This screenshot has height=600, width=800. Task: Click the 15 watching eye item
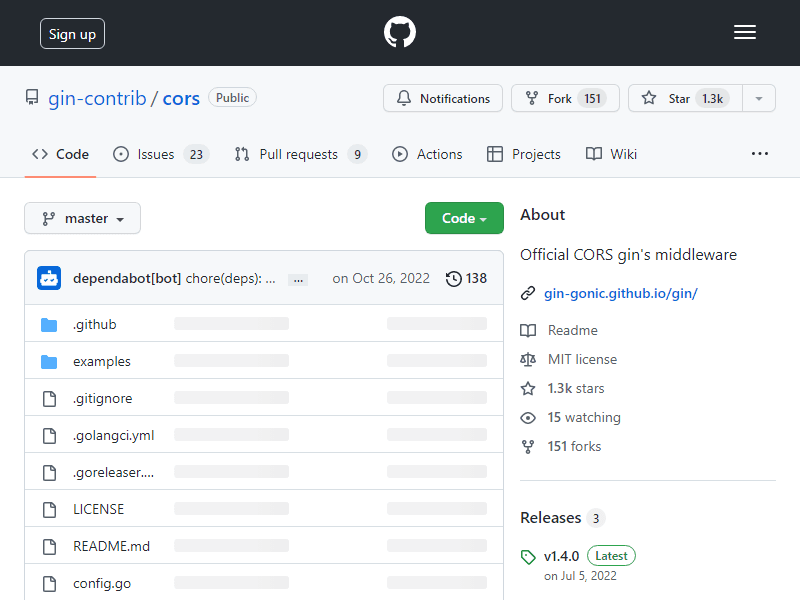coord(570,417)
